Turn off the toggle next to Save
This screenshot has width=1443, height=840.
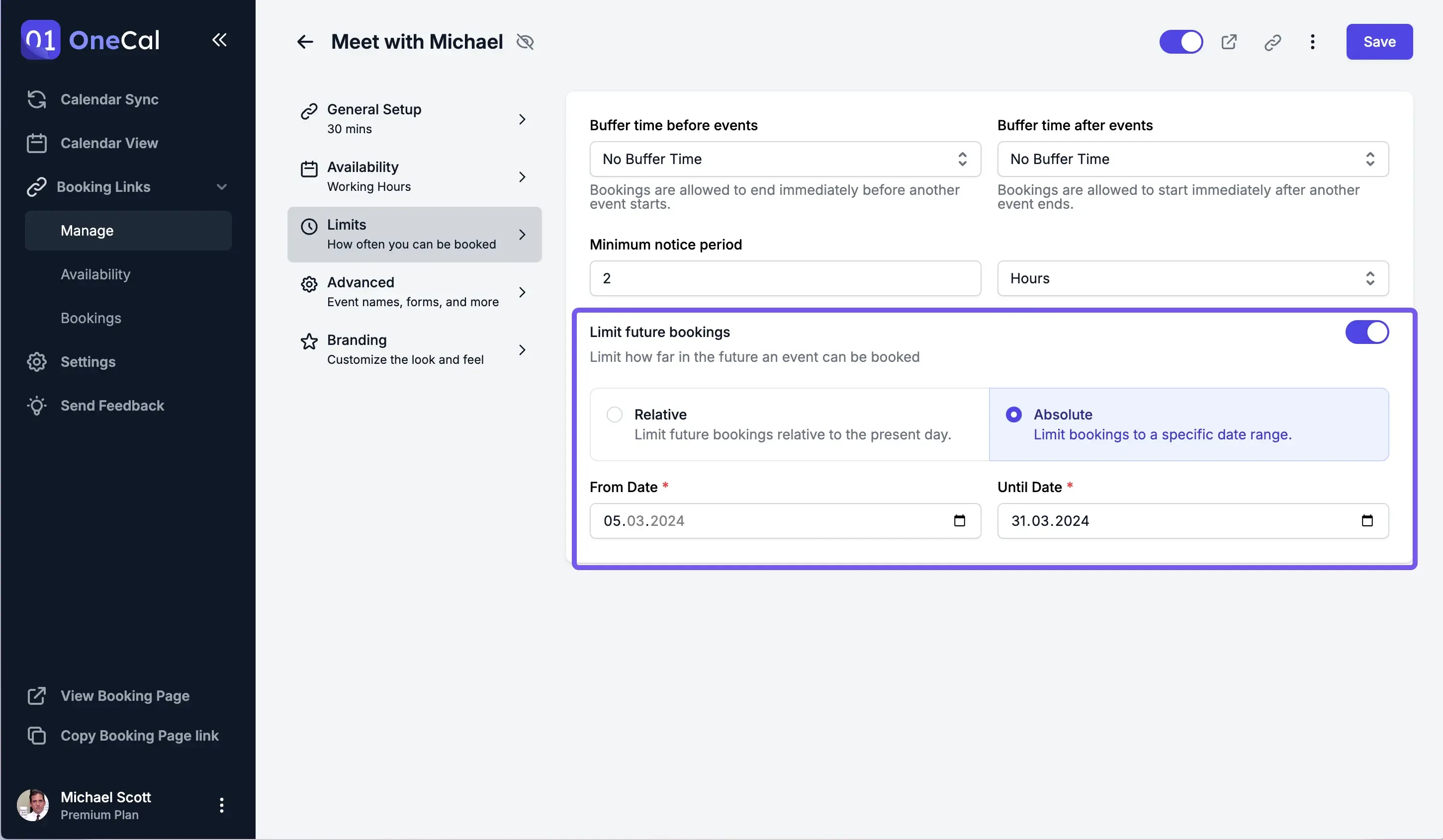(1180, 42)
